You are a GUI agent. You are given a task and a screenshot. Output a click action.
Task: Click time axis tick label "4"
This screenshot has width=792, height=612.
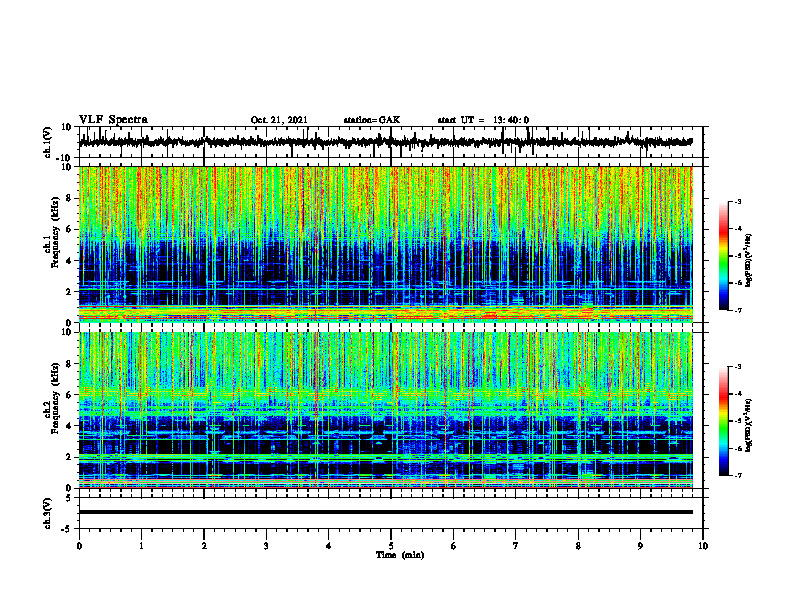point(328,545)
